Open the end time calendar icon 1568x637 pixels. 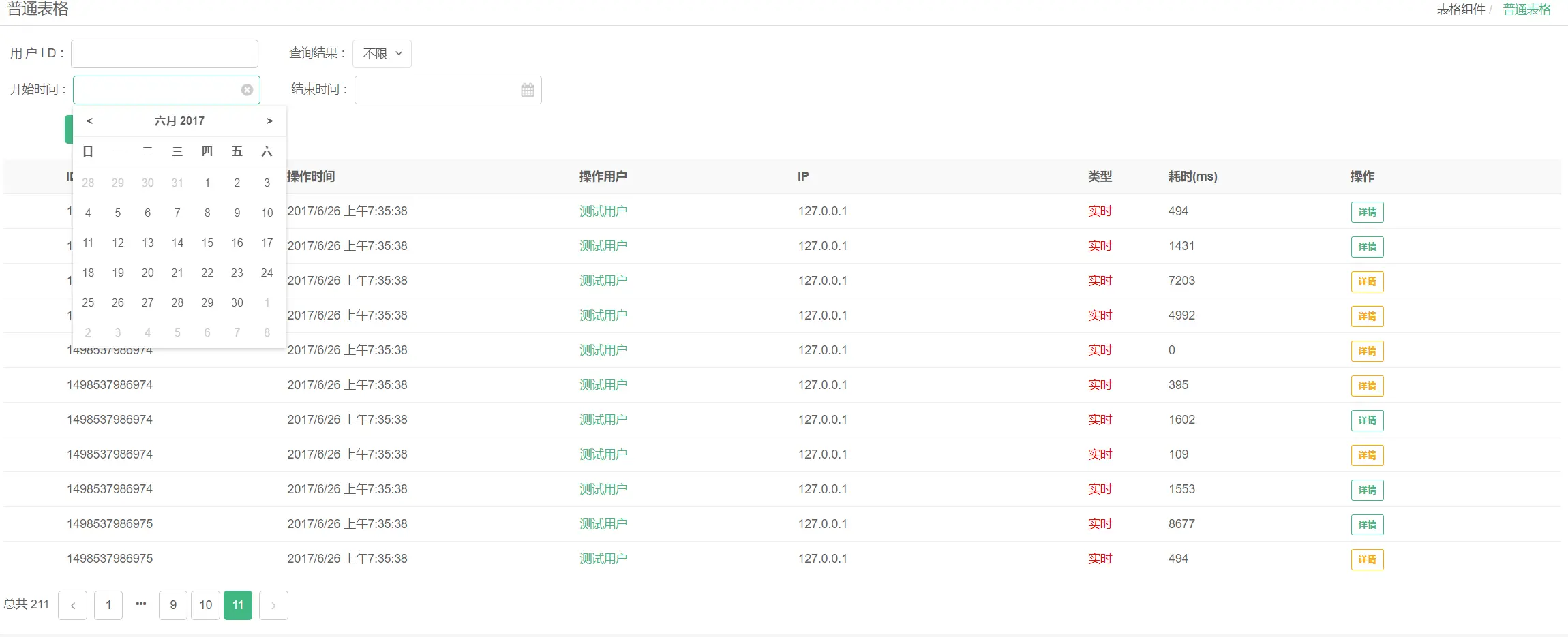527,90
